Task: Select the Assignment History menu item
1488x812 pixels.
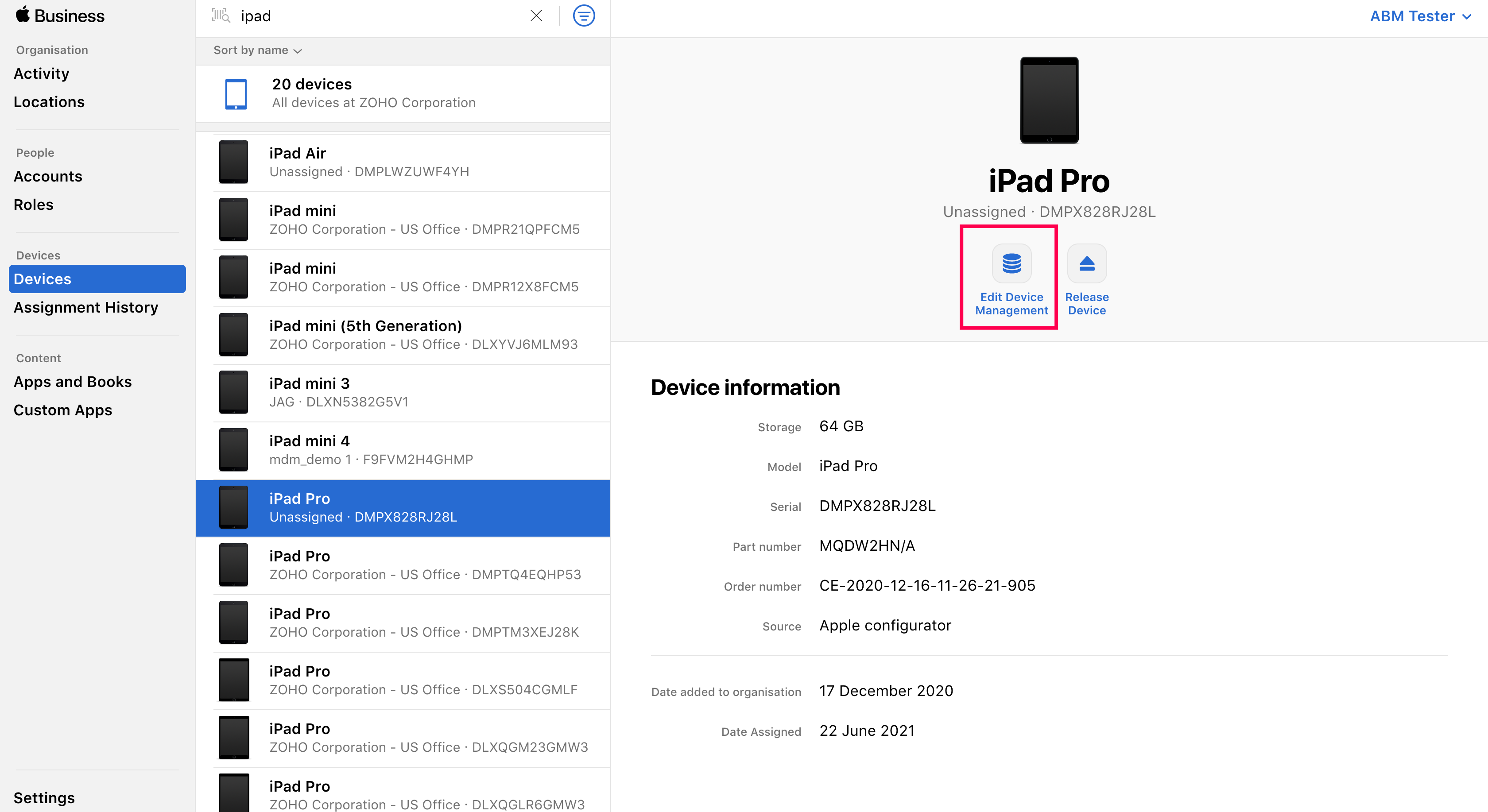Action: tap(85, 307)
